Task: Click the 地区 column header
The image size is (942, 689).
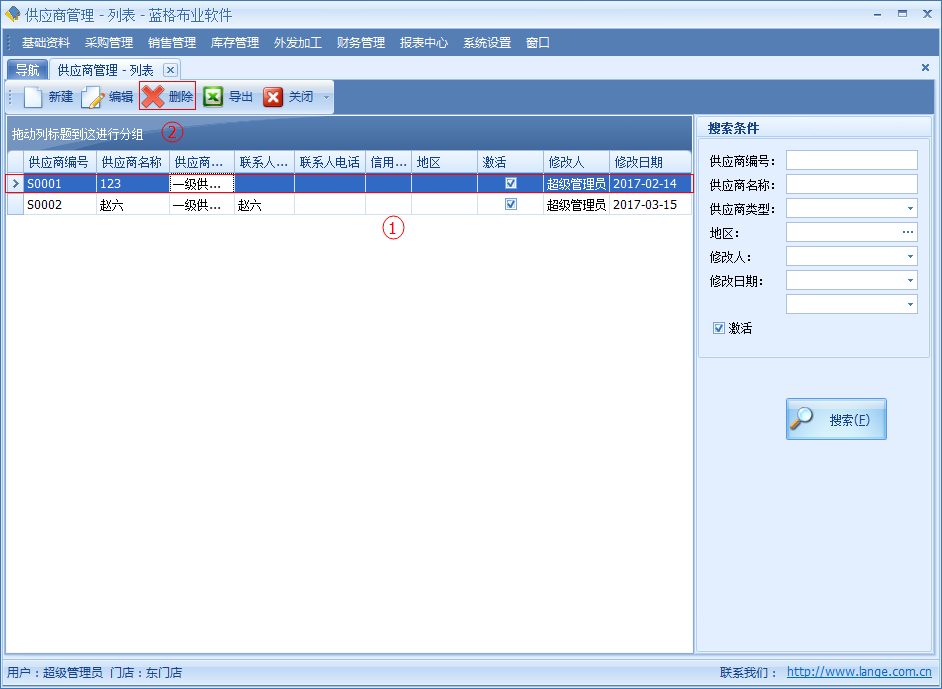Action: coord(444,162)
